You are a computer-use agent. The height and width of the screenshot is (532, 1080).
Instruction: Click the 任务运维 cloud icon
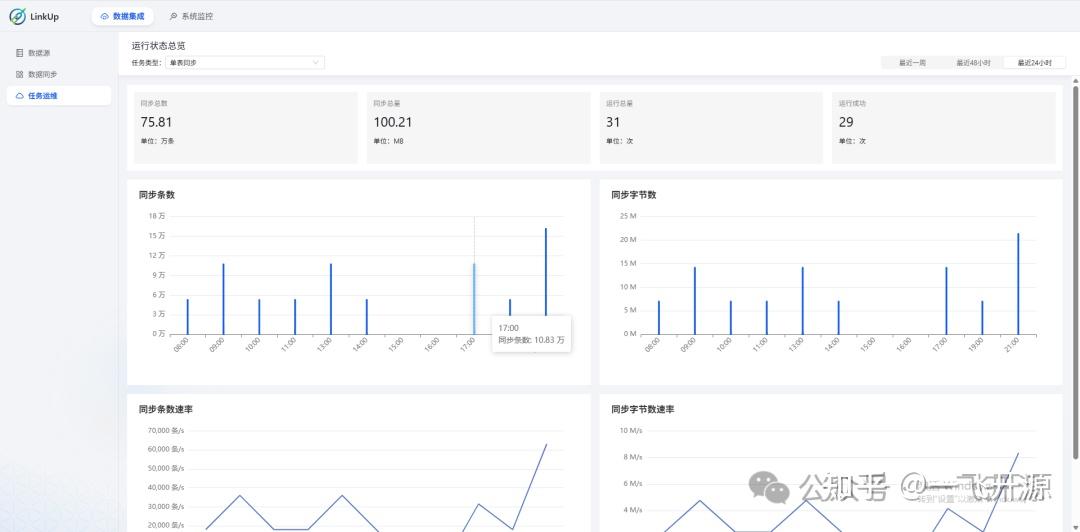19,96
